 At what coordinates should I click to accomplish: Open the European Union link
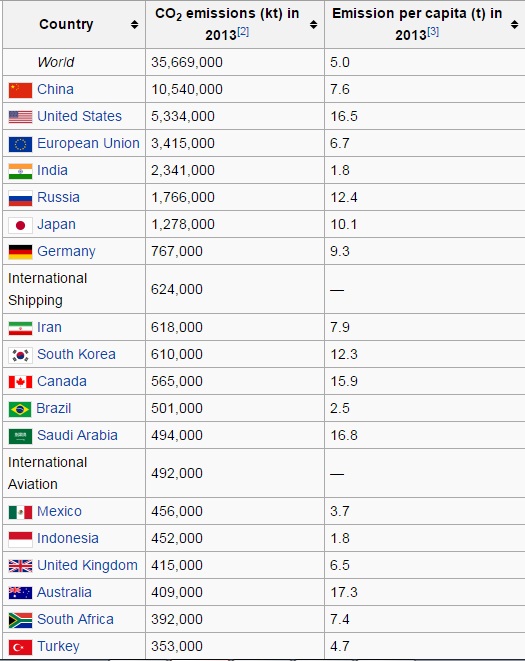88,143
